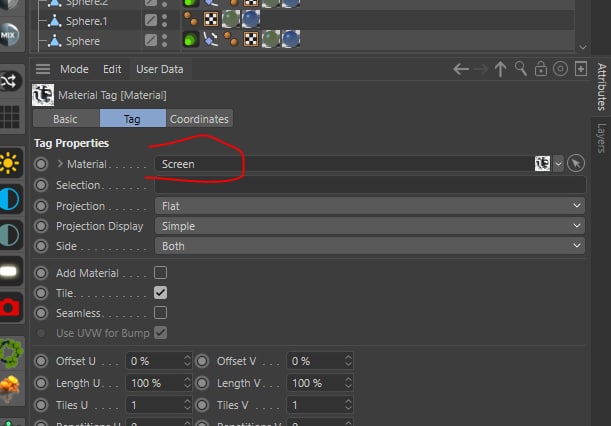Click the Material Tag header icon
Viewport: 611px width, 426px height.
tap(43, 95)
